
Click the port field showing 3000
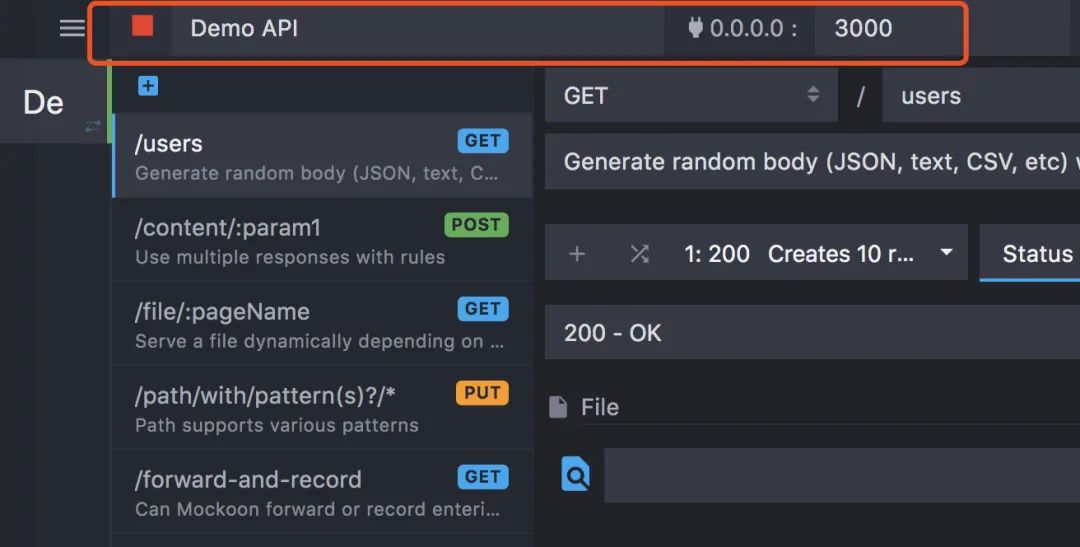click(889, 29)
